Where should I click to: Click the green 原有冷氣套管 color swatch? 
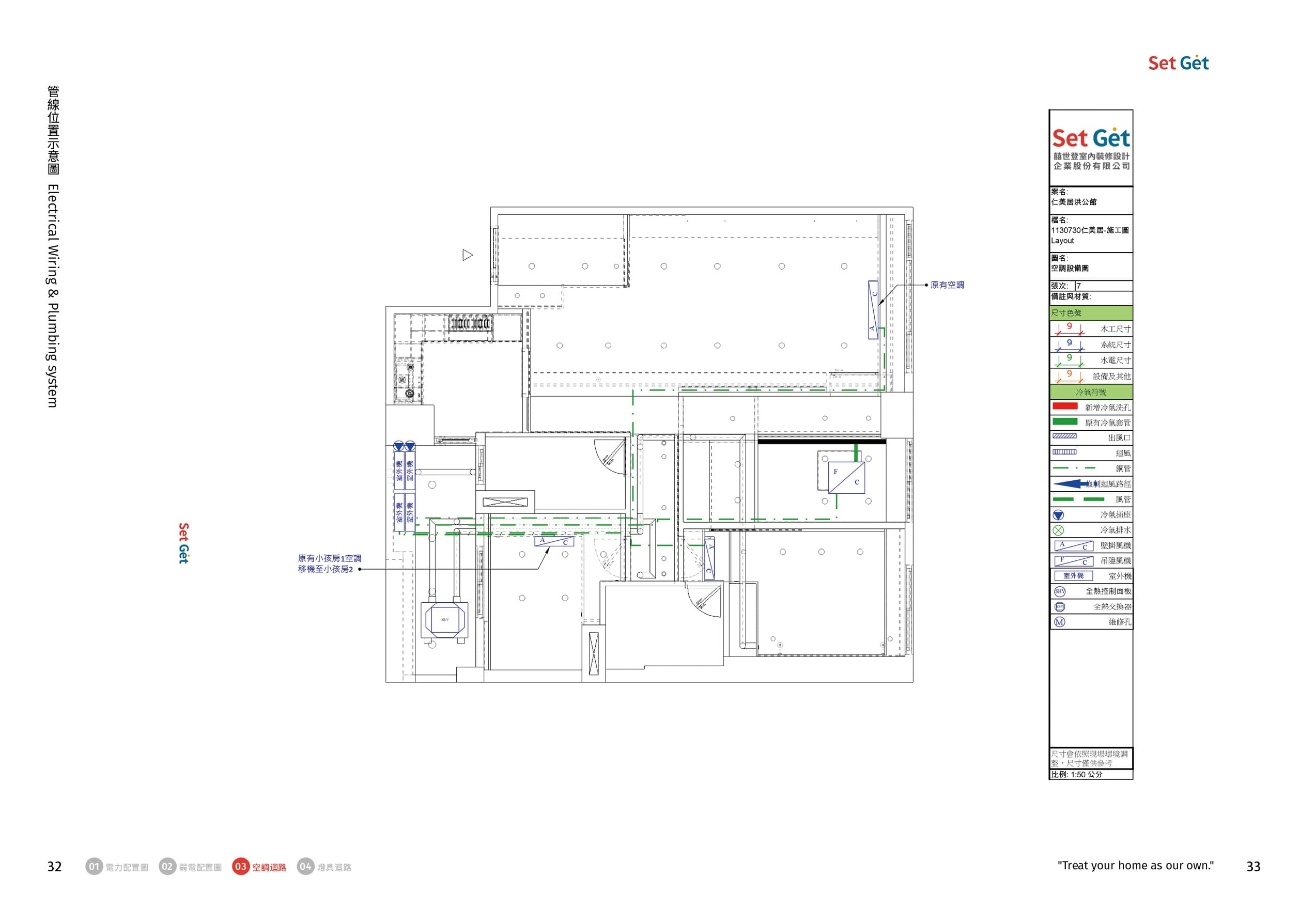[x=1065, y=421]
